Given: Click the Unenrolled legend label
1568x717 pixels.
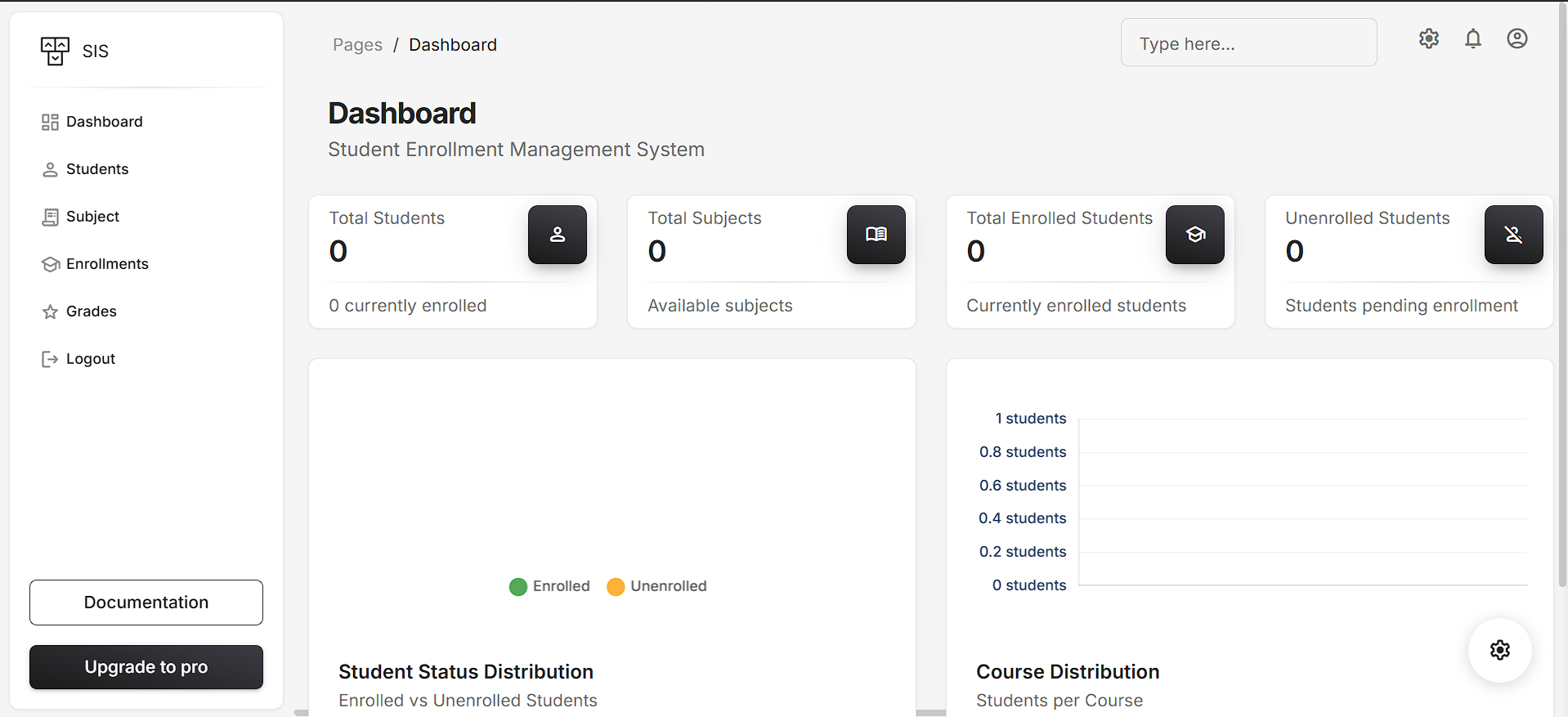Looking at the screenshot, I should pos(669,586).
